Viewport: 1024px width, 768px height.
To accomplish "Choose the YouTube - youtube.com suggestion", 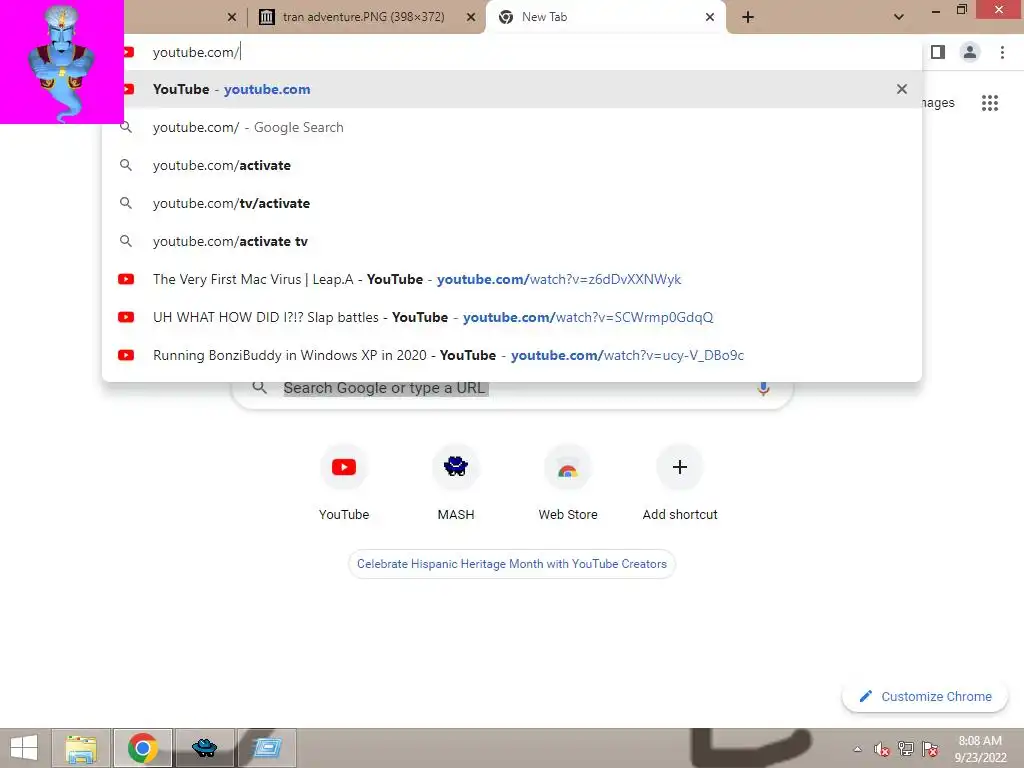I will tap(512, 89).
